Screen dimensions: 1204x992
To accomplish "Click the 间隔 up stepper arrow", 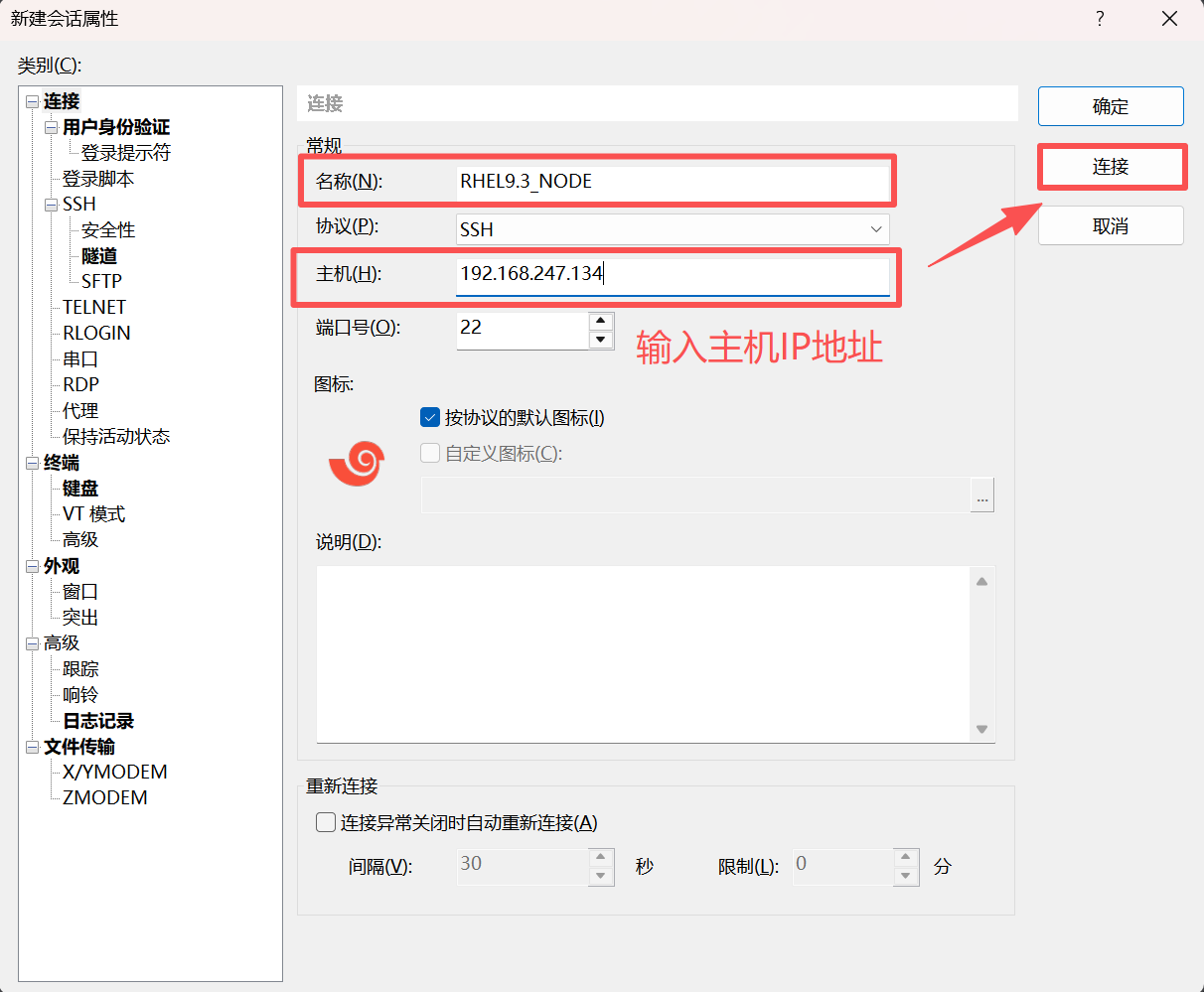I will pos(601,857).
